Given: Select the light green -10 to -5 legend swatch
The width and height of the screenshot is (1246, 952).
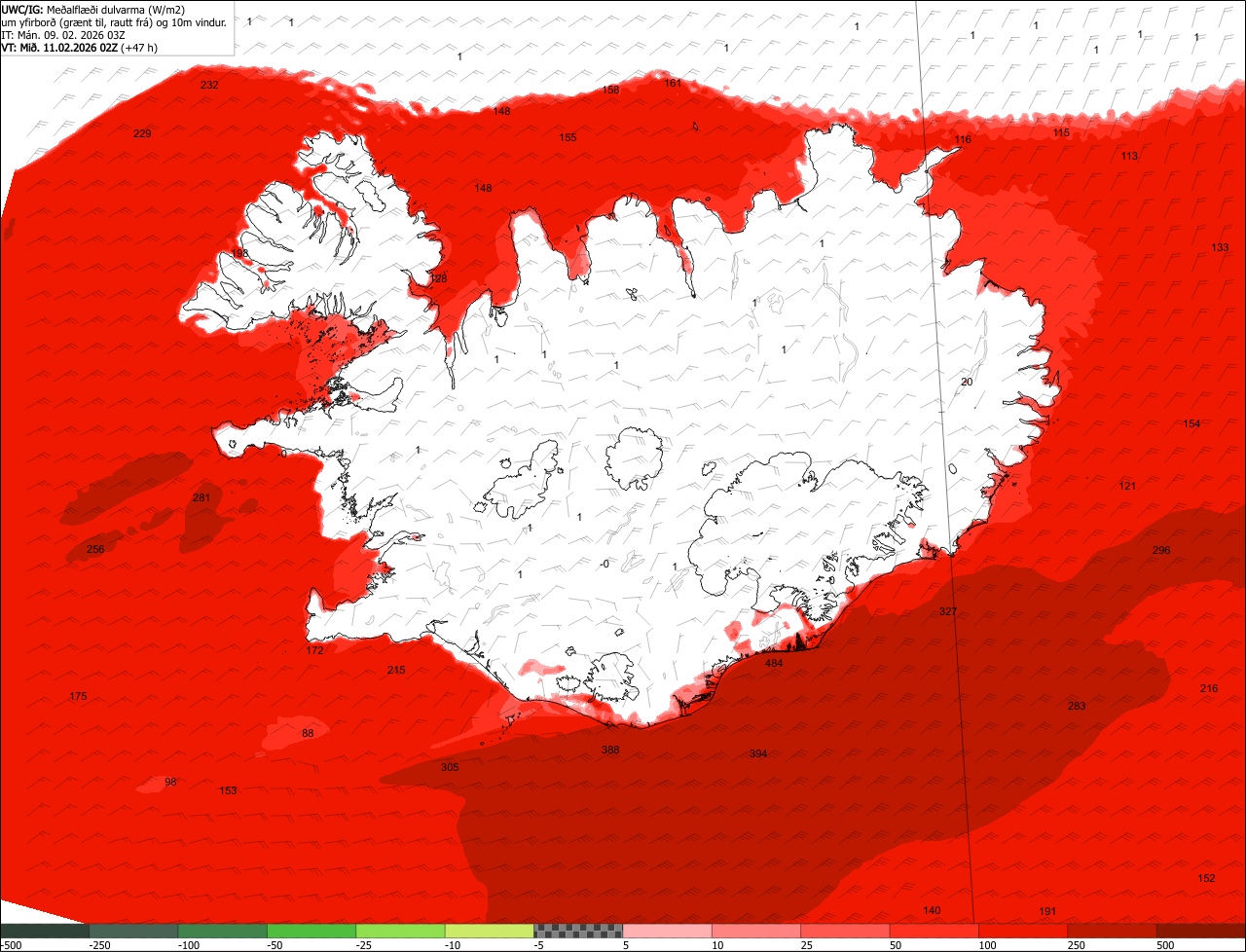Looking at the screenshot, I should click(490, 931).
